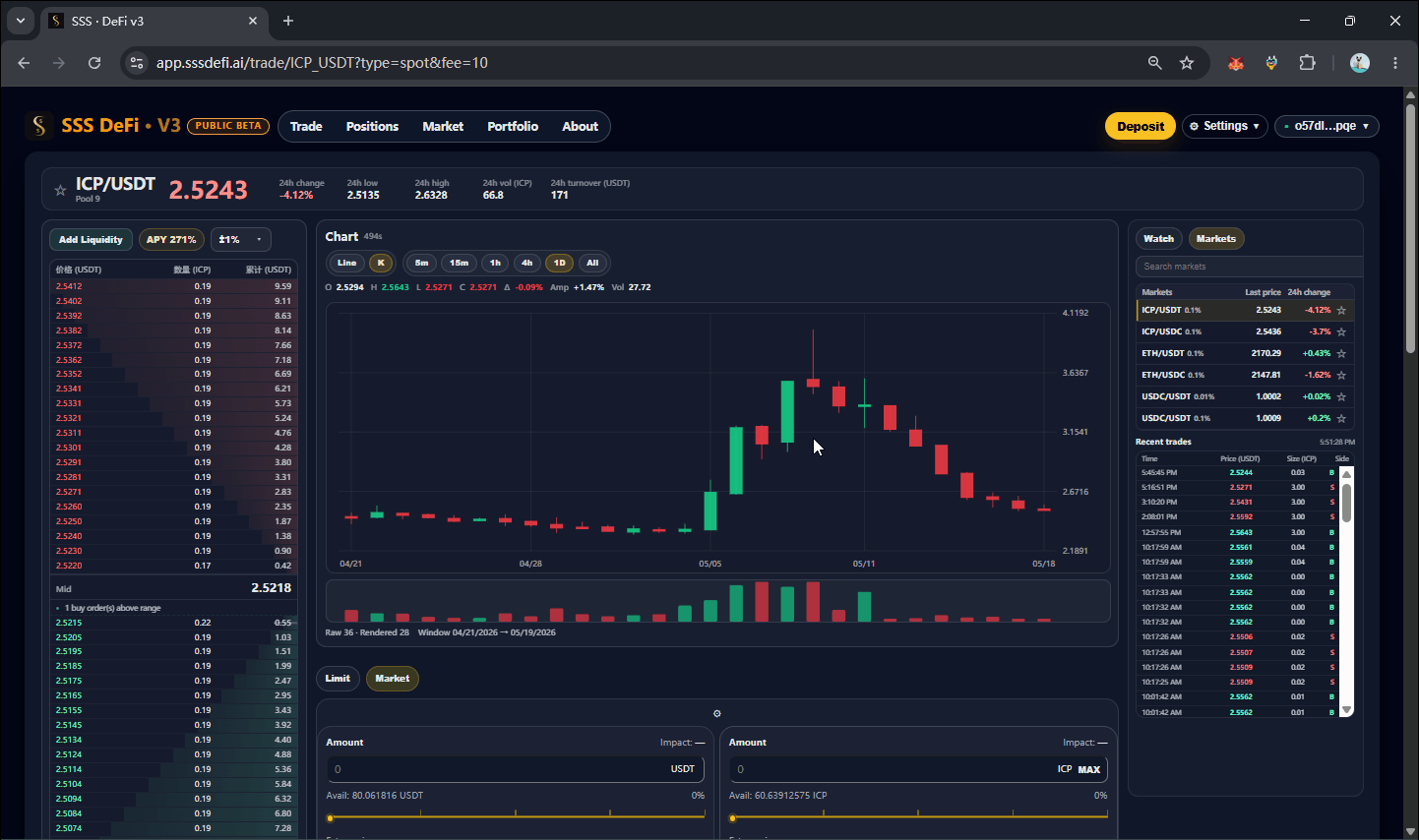Select 1D chart interval
Viewport: 1419px width, 840px height.
559,263
